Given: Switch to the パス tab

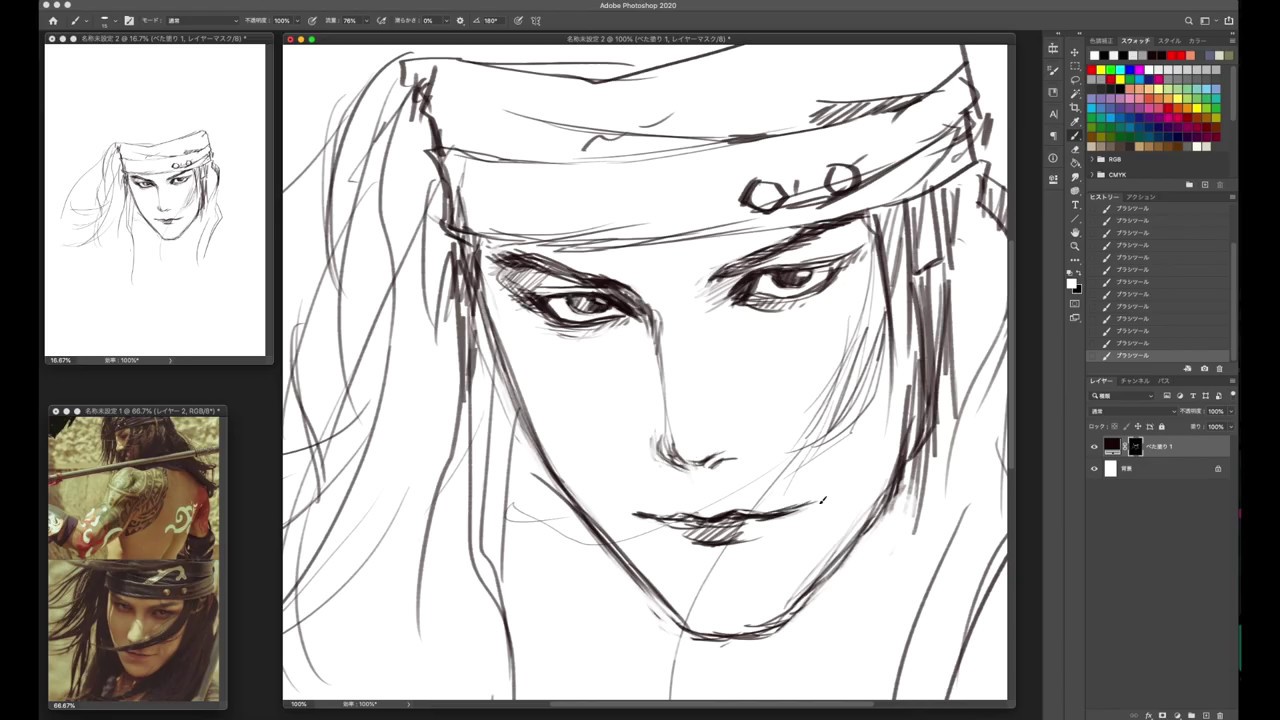Looking at the screenshot, I should pos(1164,381).
